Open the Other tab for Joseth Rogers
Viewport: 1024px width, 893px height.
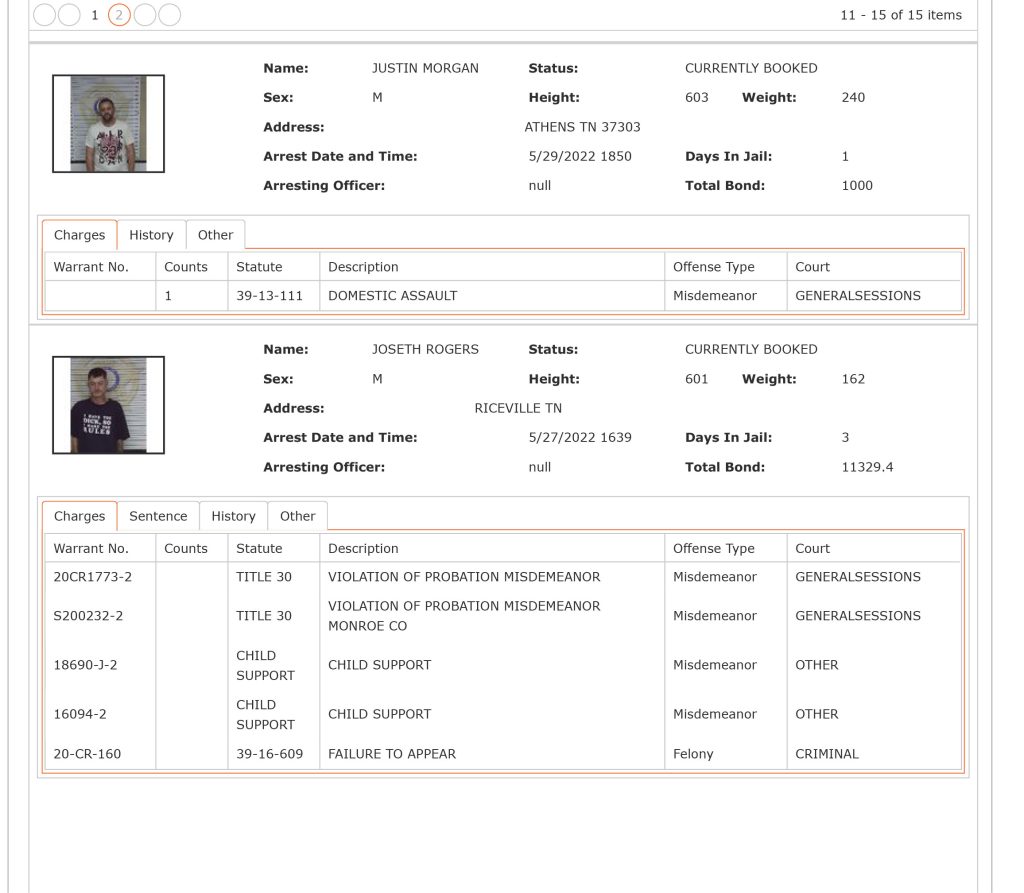click(298, 516)
